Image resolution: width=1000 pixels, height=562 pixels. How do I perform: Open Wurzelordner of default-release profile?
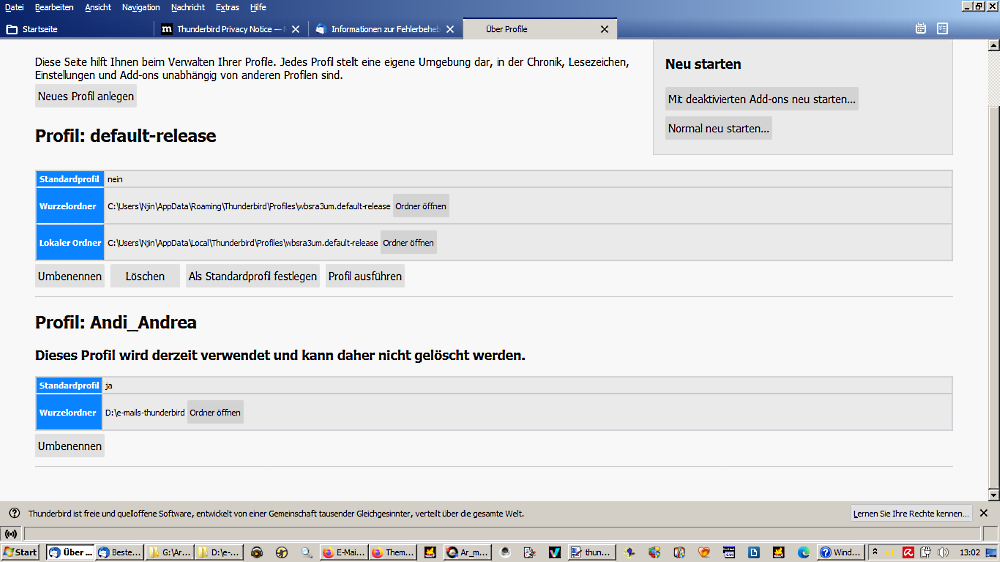[x=421, y=206]
